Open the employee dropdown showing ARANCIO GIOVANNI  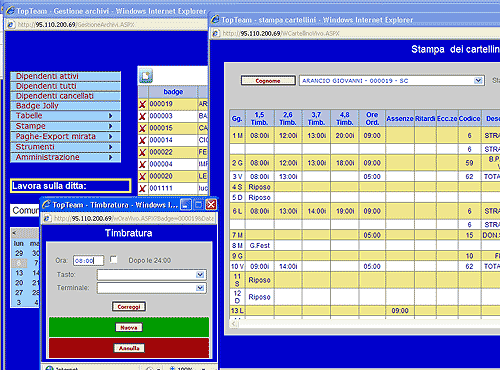click(478, 80)
